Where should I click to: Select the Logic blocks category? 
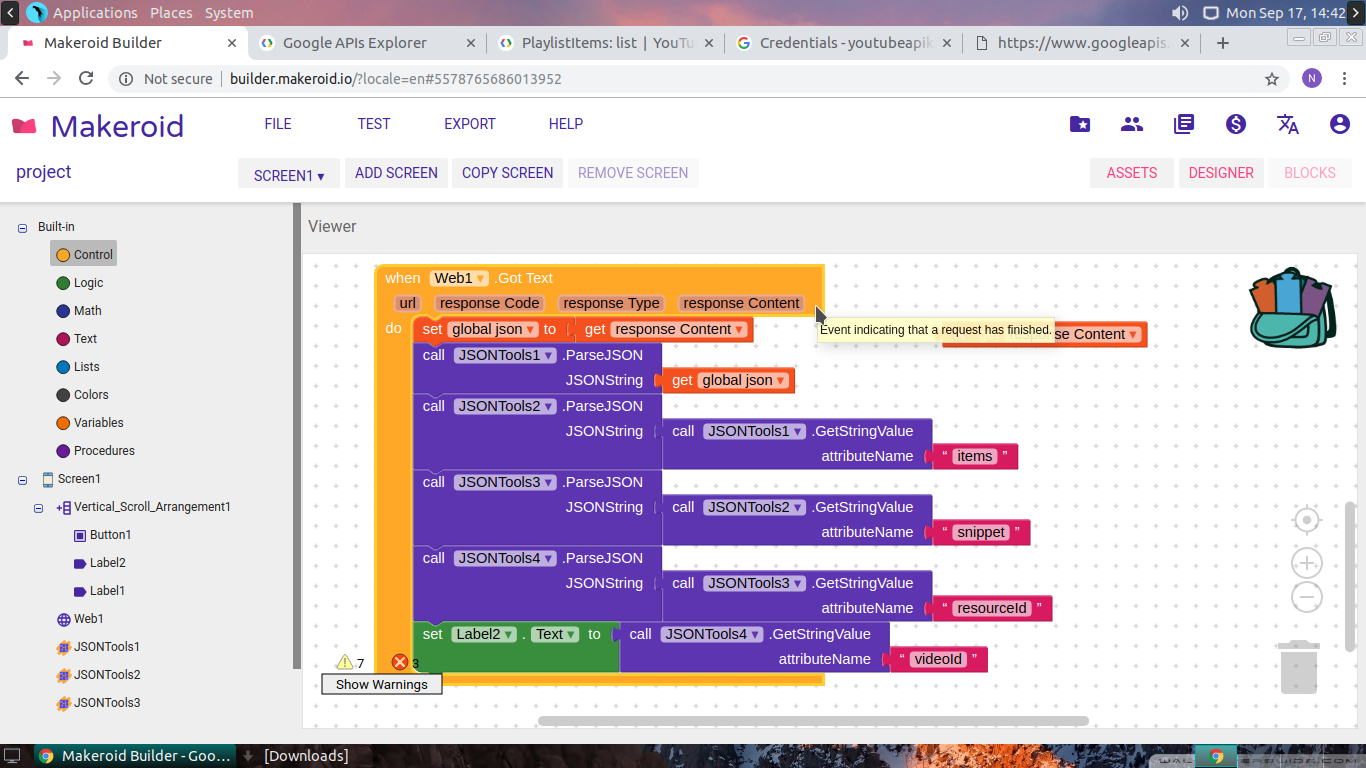tap(80, 283)
